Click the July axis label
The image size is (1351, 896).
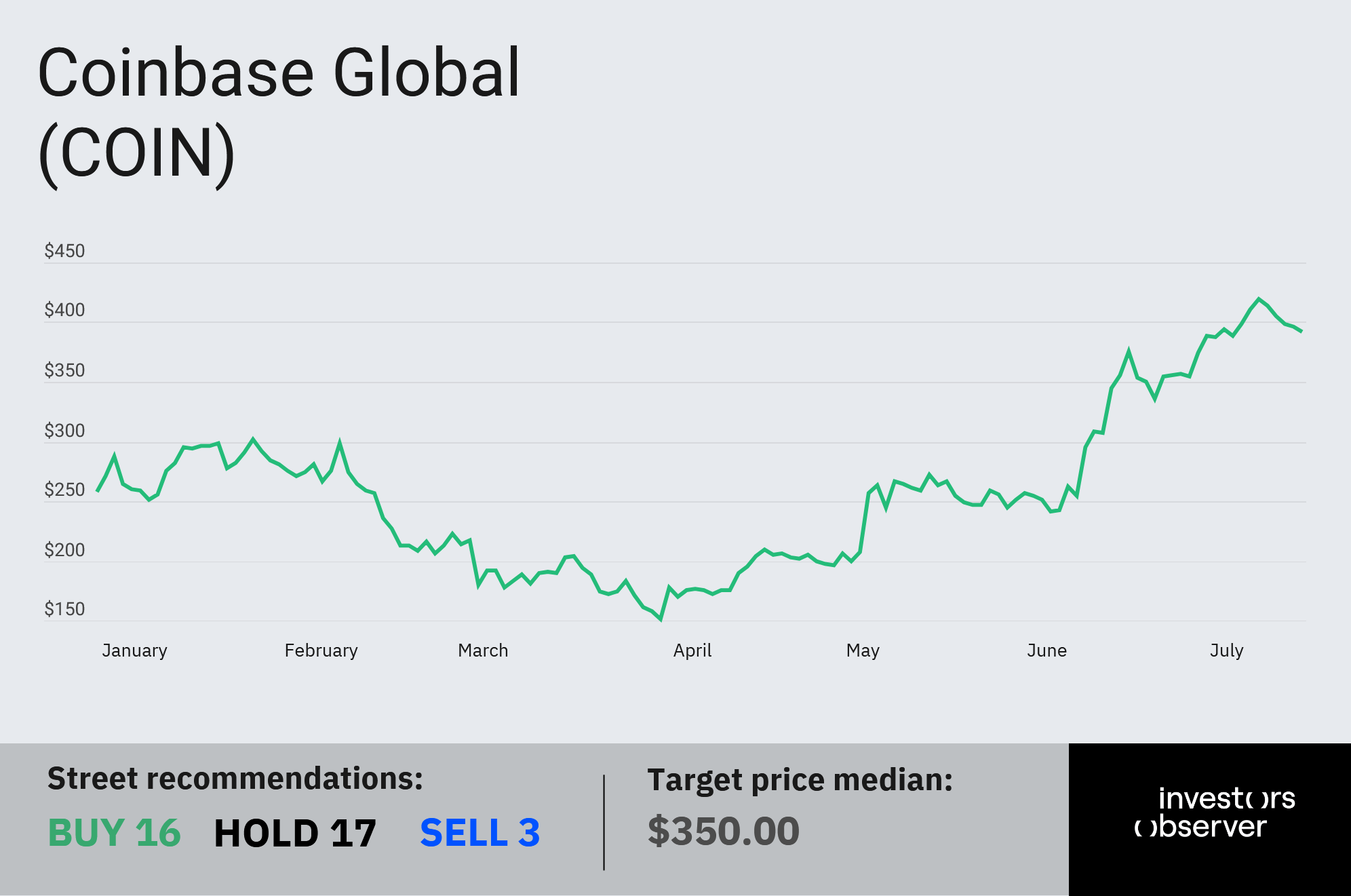click(1226, 650)
